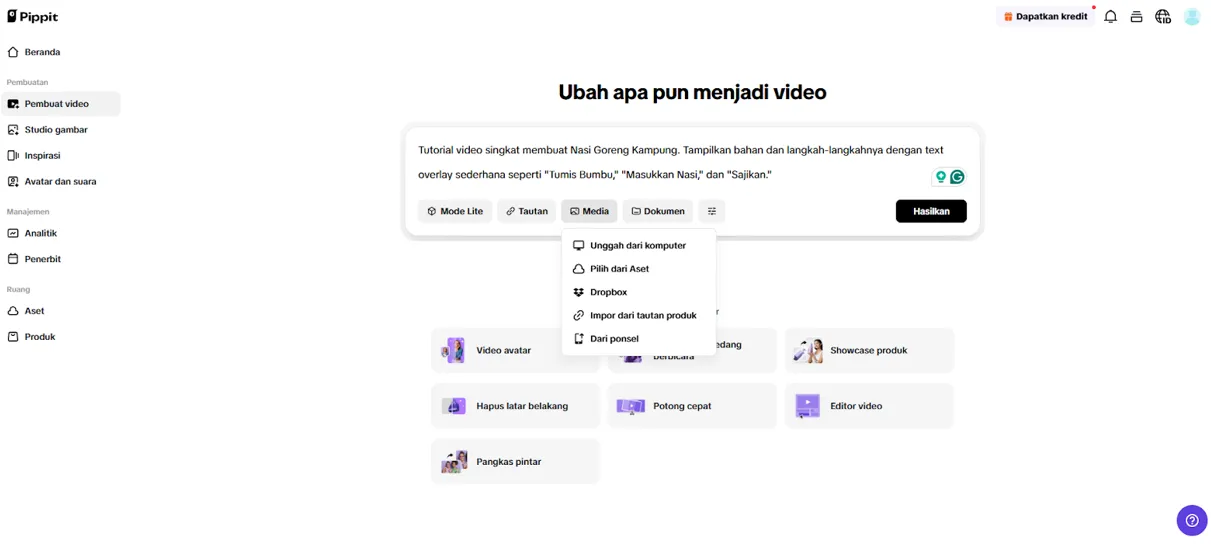Image resolution: width=1211 pixels, height=544 pixels.
Task: Open the settings sliders icon
Action: (x=711, y=211)
